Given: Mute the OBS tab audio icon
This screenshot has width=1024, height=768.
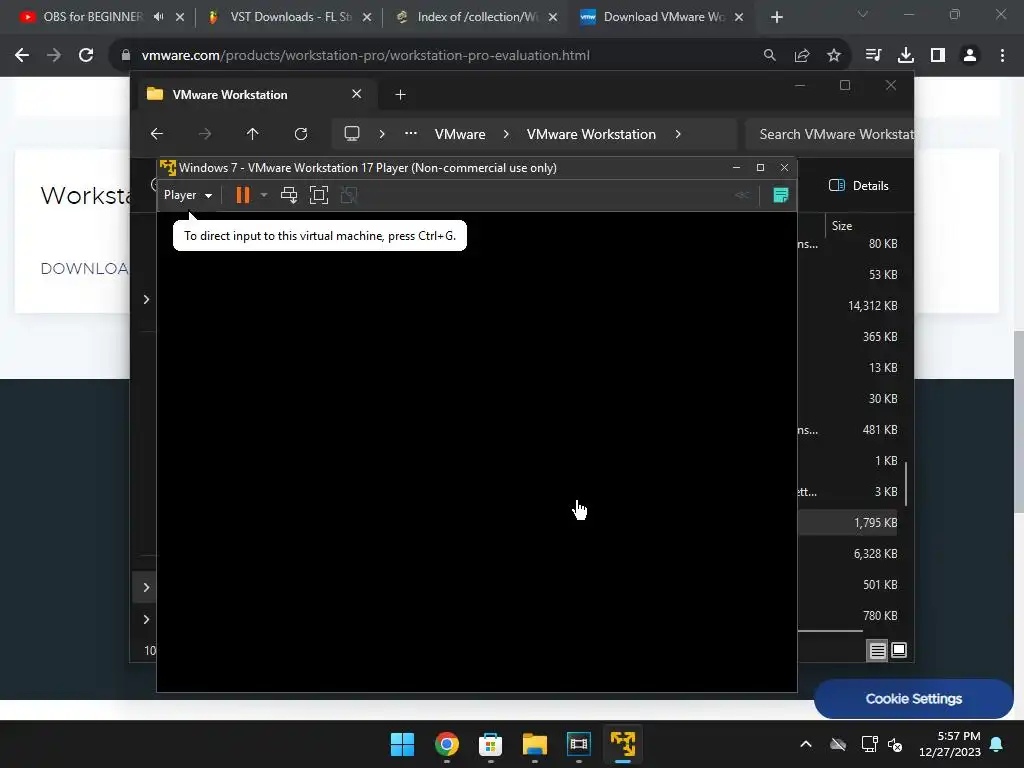Looking at the screenshot, I should pos(158,17).
